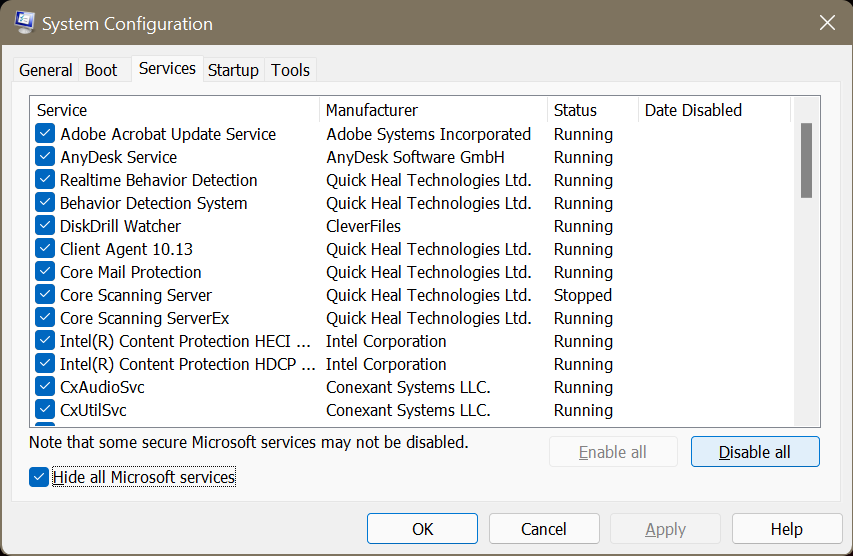
Task: Close the System Configuration window
Action: tap(827, 23)
